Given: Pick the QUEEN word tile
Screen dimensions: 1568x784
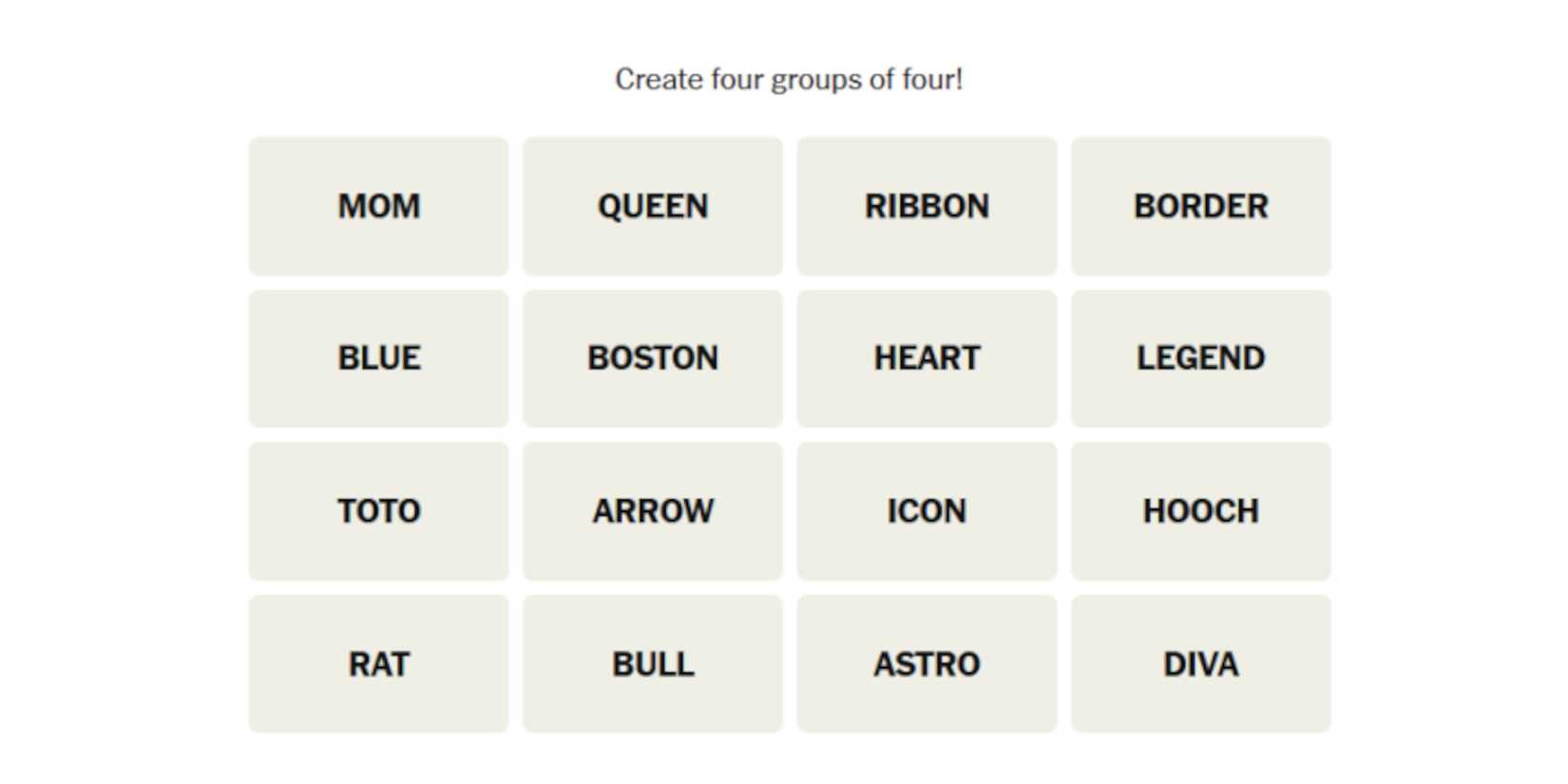Looking at the screenshot, I should pyautogui.click(x=653, y=206).
